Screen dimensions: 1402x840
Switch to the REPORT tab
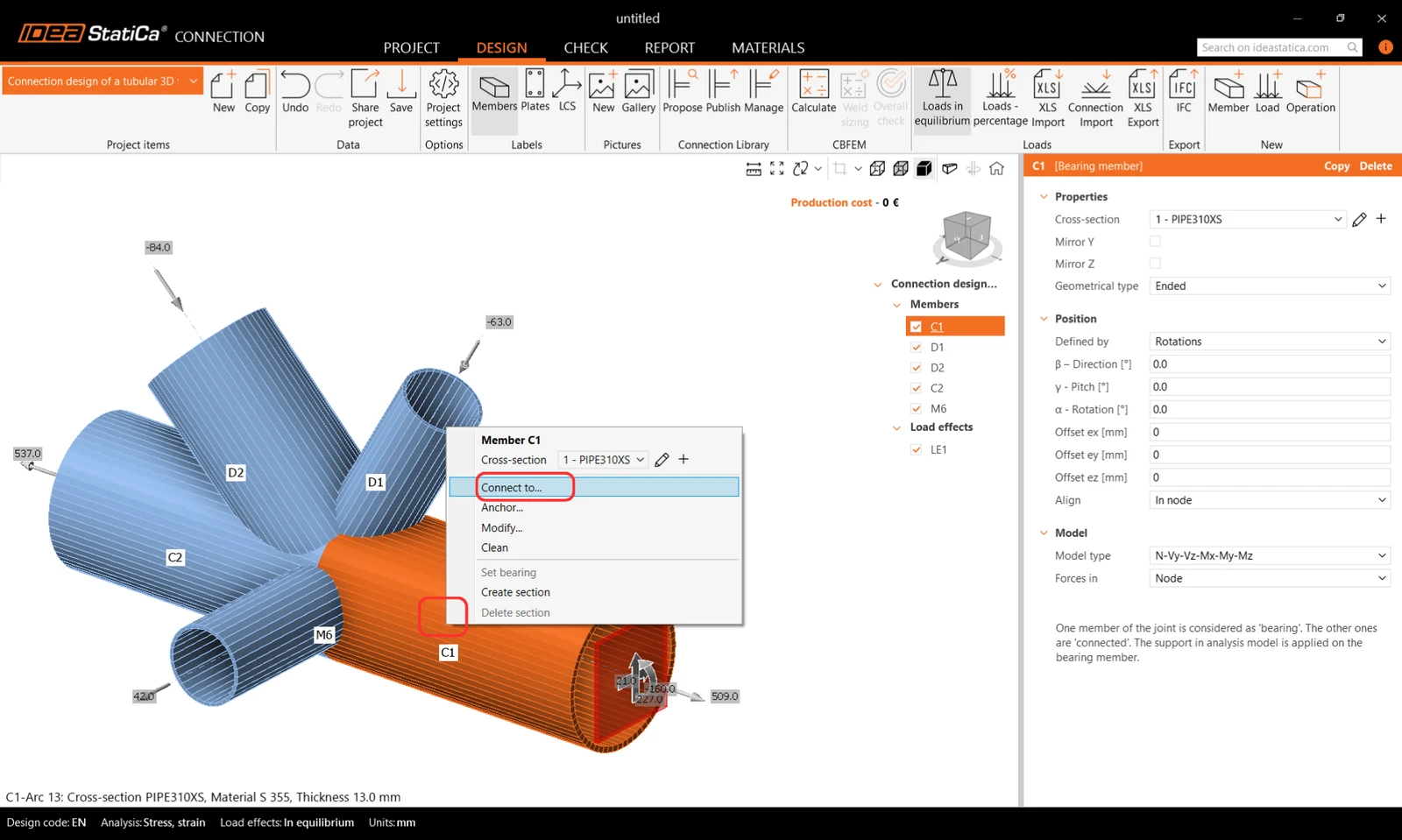click(x=669, y=48)
